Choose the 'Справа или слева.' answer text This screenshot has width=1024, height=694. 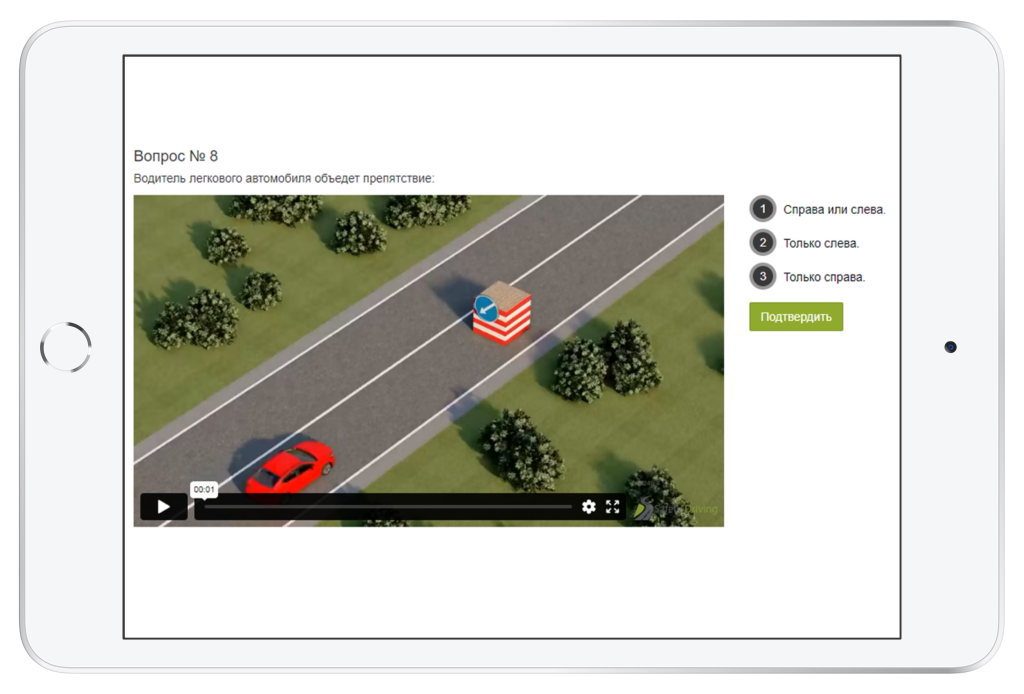pyautogui.click(x=834, y=210)
